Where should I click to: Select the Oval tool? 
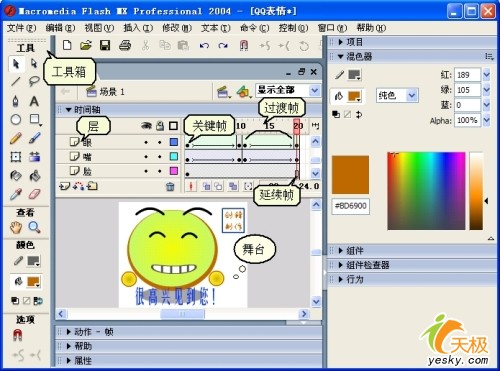[x=16, y=119]
